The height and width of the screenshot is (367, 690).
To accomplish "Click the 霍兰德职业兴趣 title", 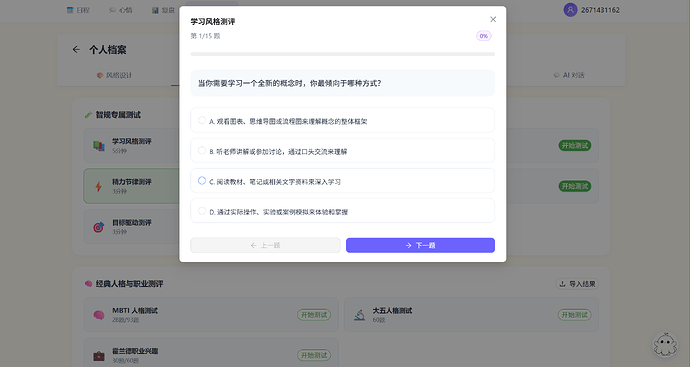I will (135, 351).
